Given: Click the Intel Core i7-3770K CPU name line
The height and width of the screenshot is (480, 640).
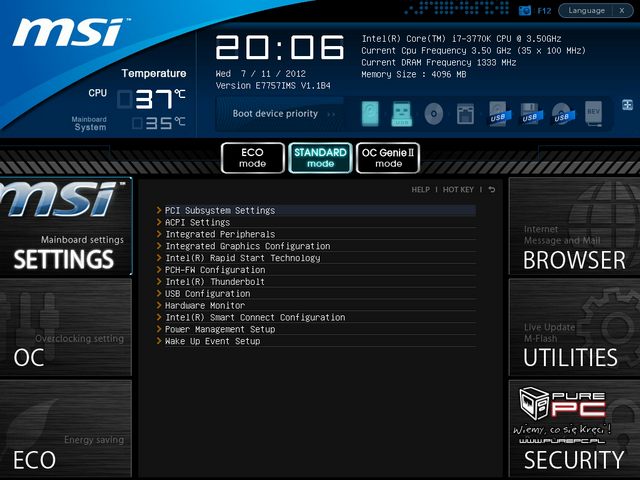Looking at the screenshot, I should (461, 39).
